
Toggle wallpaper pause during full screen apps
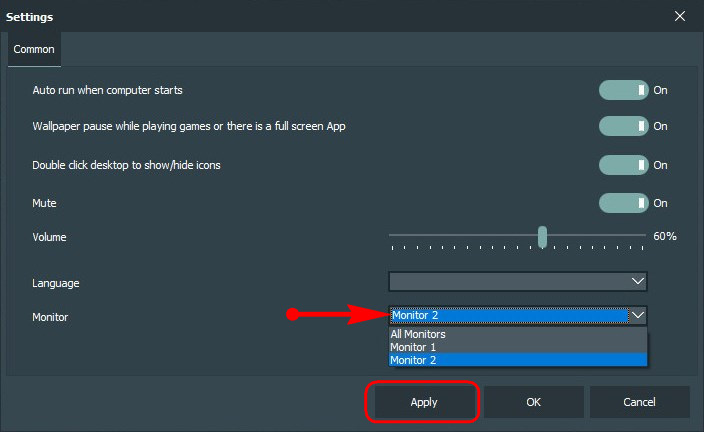pos(624,126)
